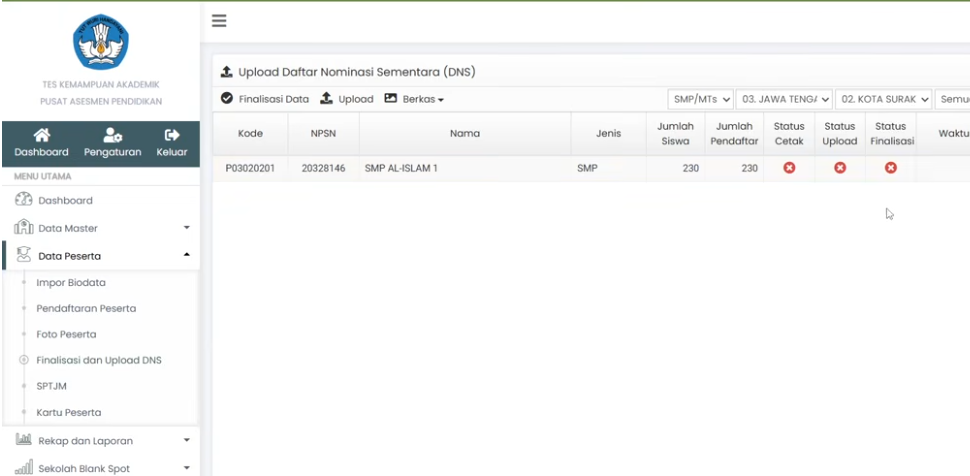Open the Semua filter dropdown
This screenshot has width=970, height=476.
pyautogui.click(x=952, y=99)
